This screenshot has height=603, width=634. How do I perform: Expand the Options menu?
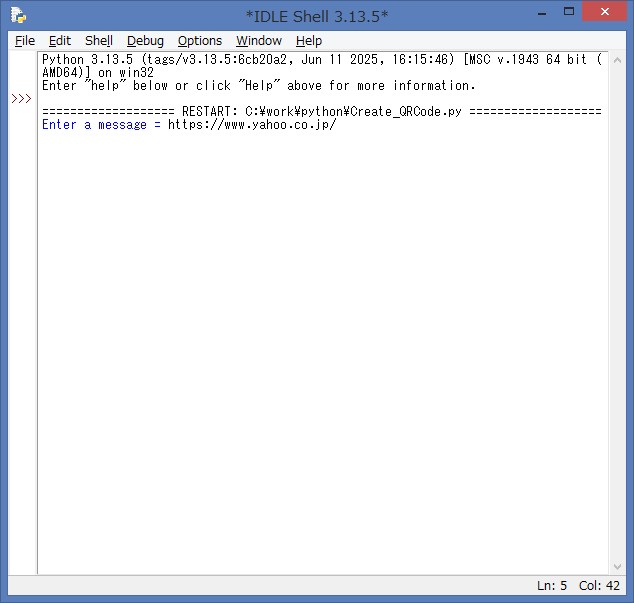pyautogui.click(x=200, y=41)
